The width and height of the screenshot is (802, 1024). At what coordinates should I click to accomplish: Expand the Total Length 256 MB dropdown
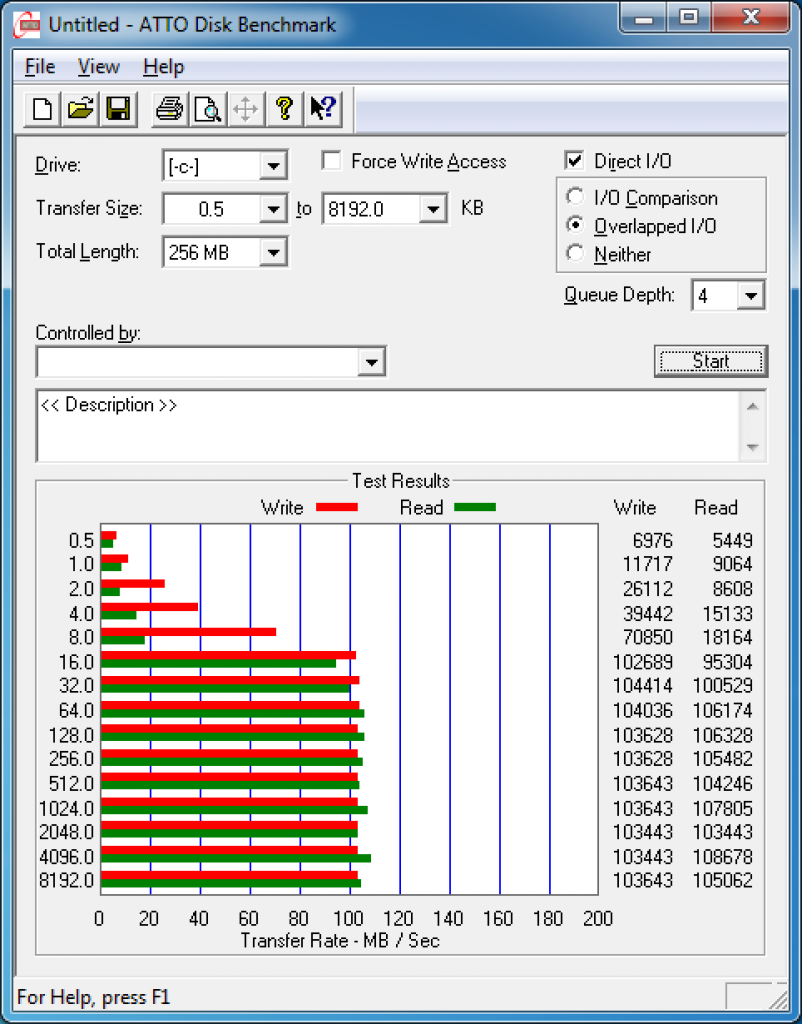click(x=273, y=252)
